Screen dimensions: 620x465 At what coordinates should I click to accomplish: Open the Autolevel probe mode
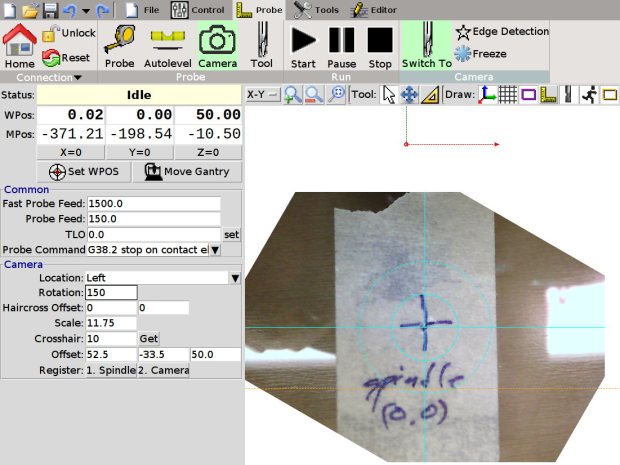(x=168, y=46)
